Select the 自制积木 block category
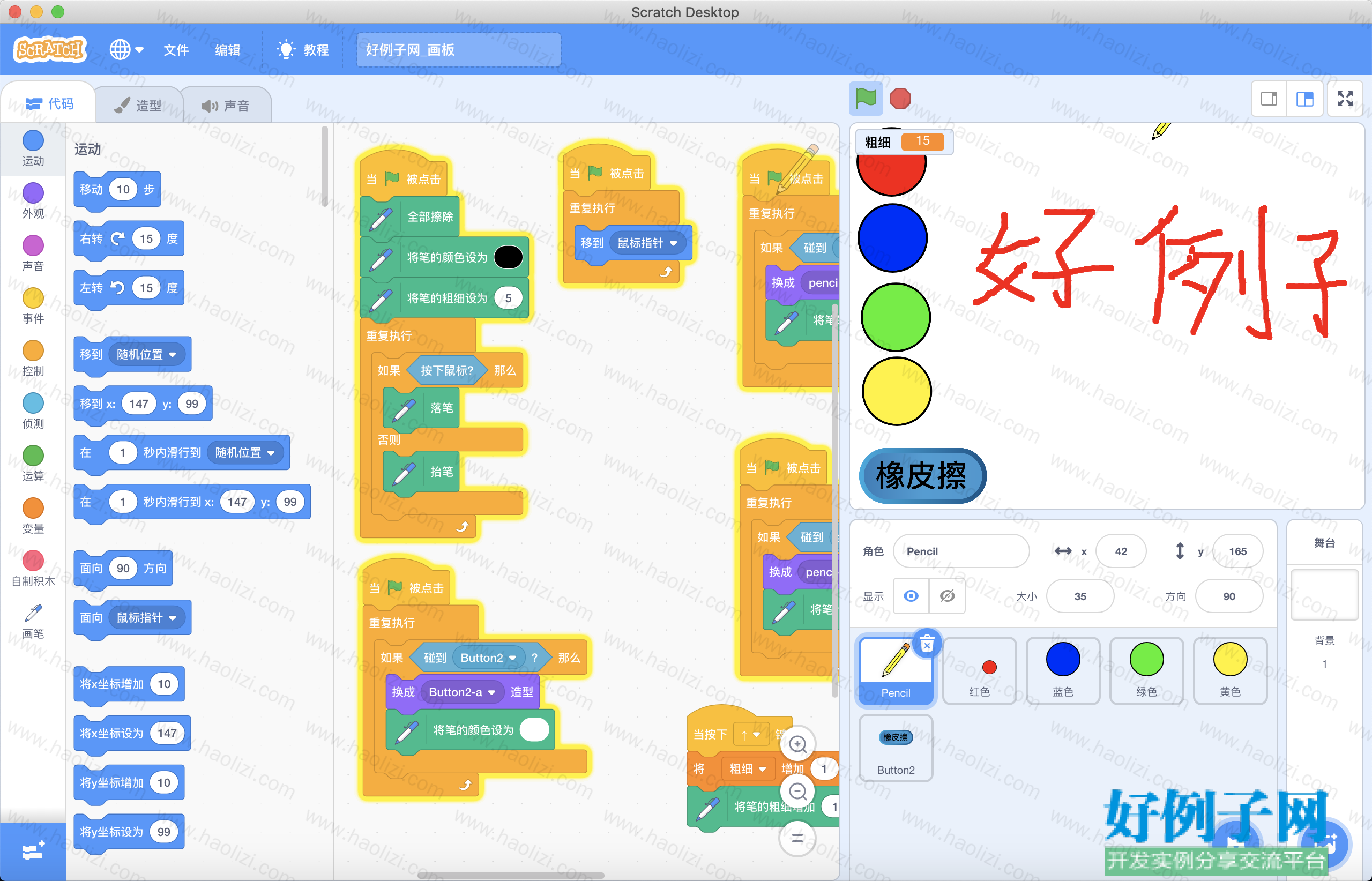This screenshot has height=881, width=1372. coord(33,569)
